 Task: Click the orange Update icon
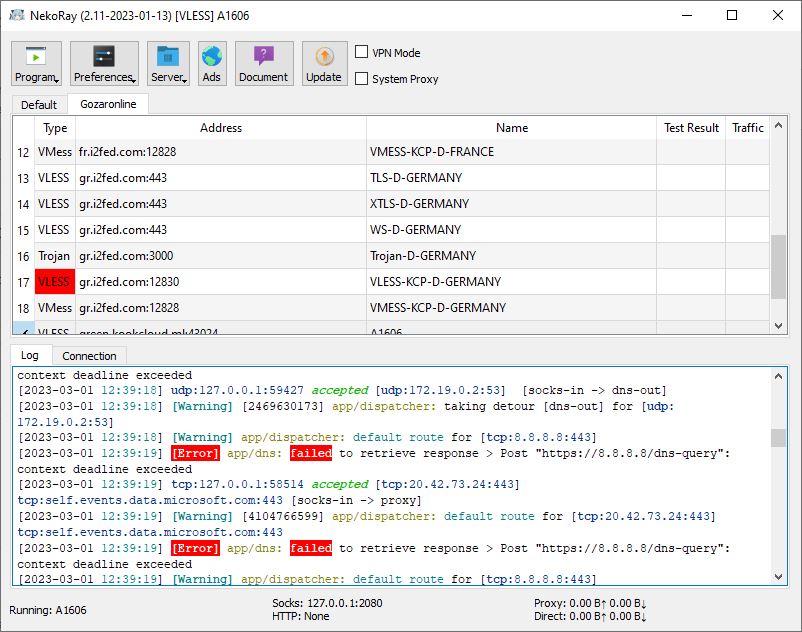pos(323,55)
